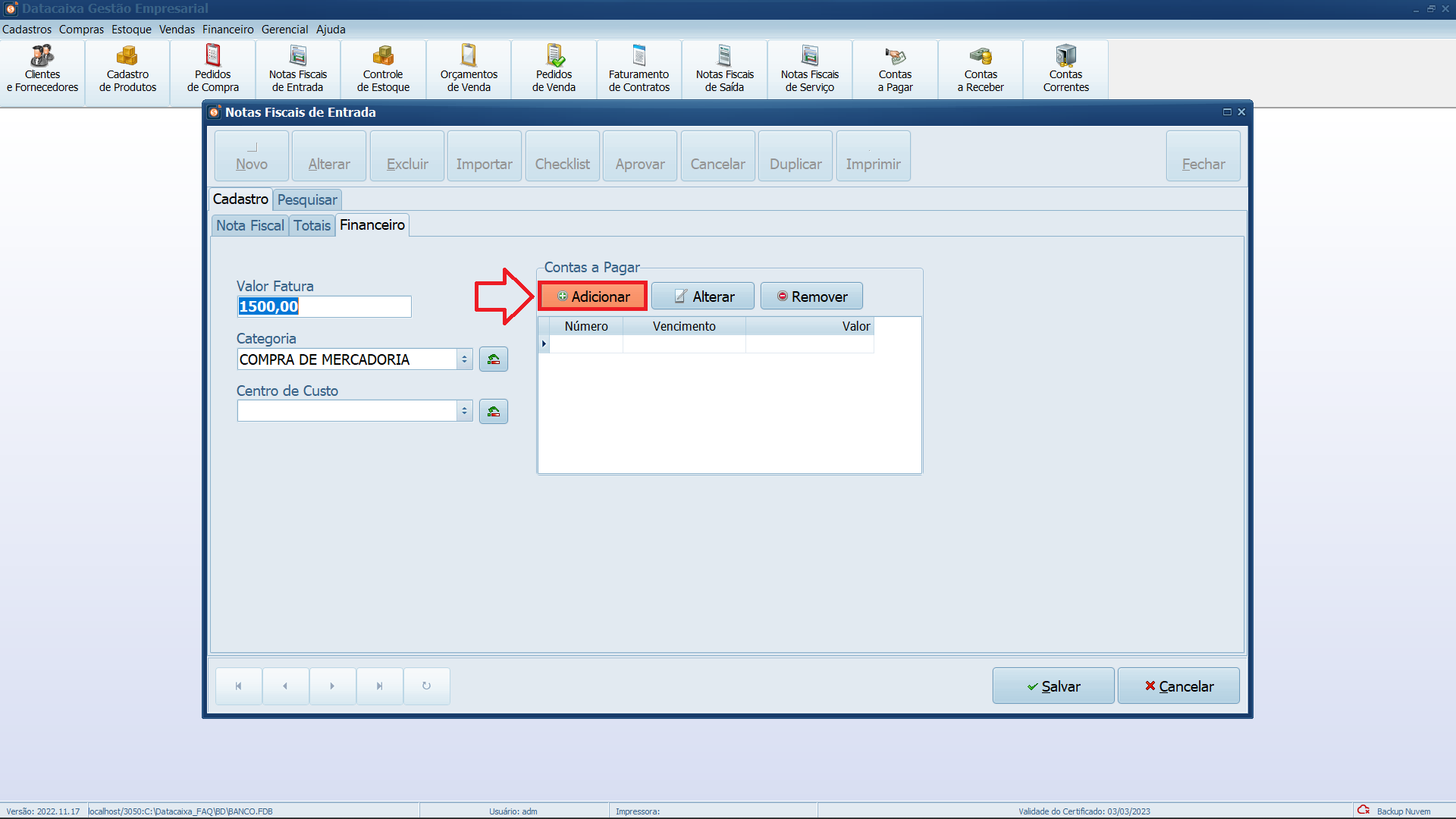
Task: Click the Categoria lookup button icon
Action: (493, 359)
